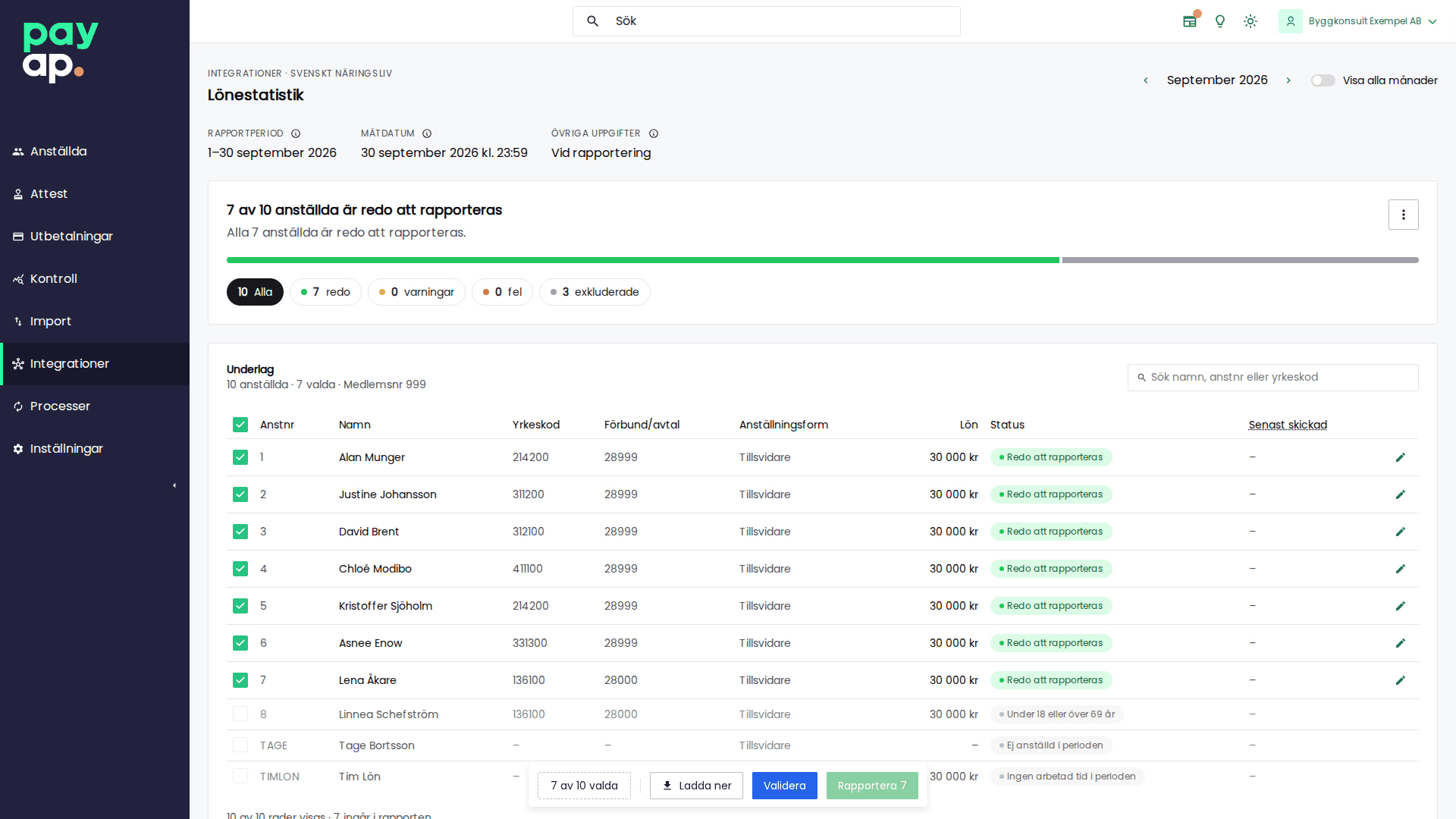Click the info icon next to Rapportperiod
The width and height of the screenshot is (1456, 819).
[296, 133]
